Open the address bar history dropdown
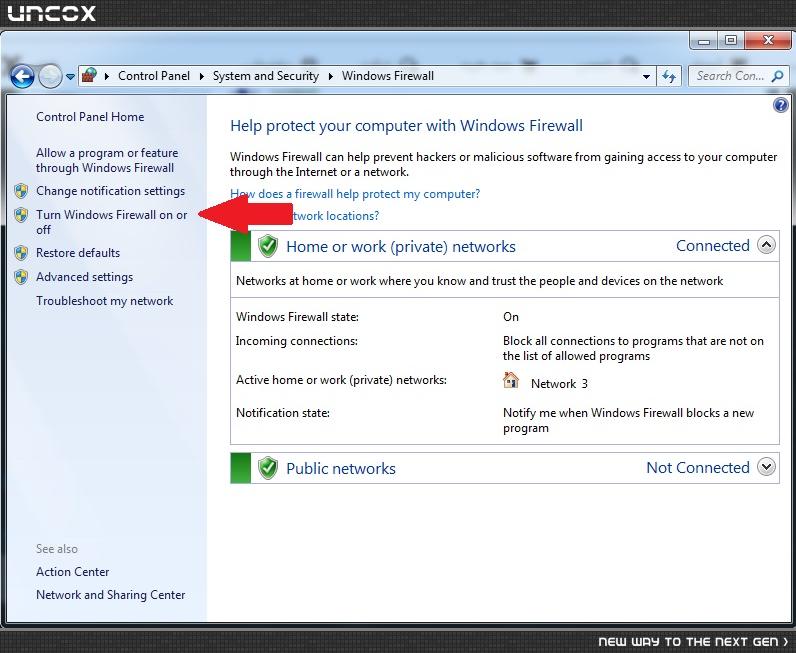Image resolution: width=796 pixels, height=653 pixels. tap(646, 77)
